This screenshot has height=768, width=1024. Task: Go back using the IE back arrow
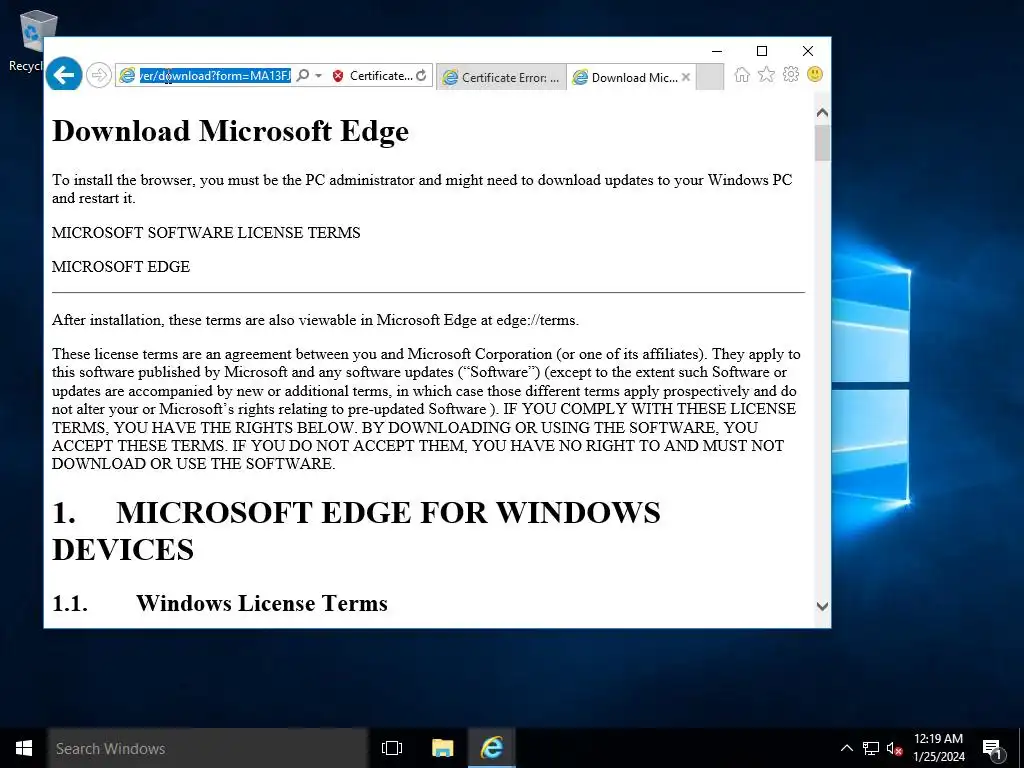64,75
